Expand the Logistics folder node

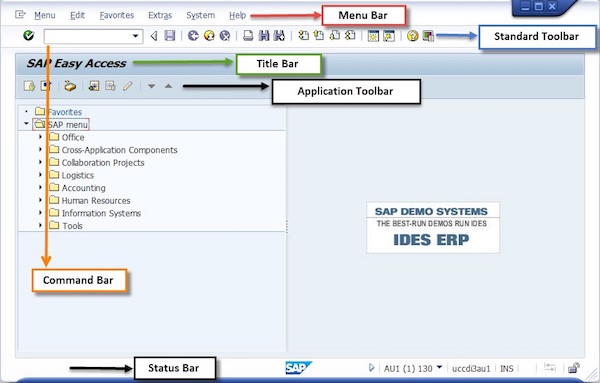[41, 174]
